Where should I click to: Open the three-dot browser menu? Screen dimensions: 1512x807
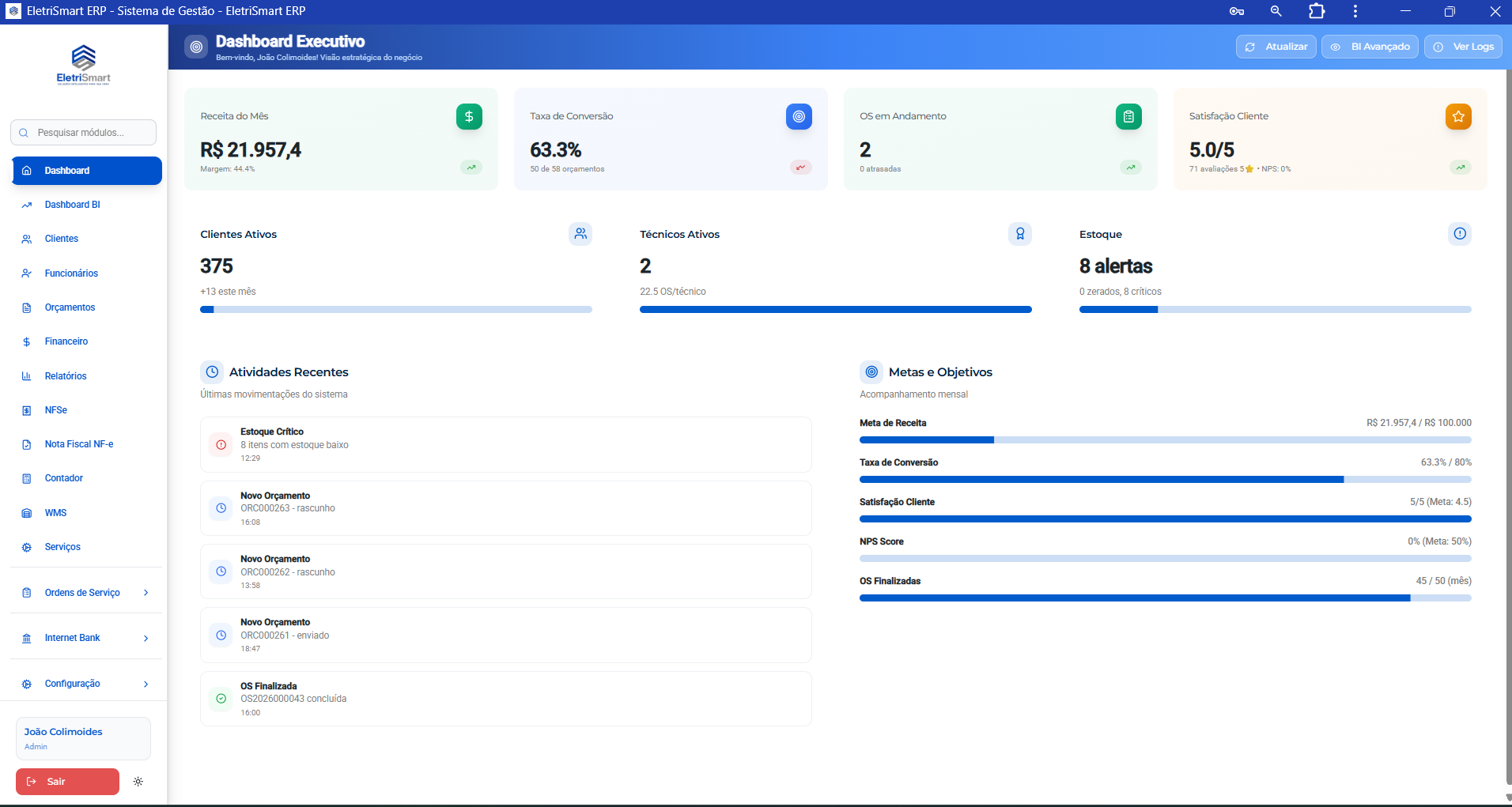tap(1355, 11)
